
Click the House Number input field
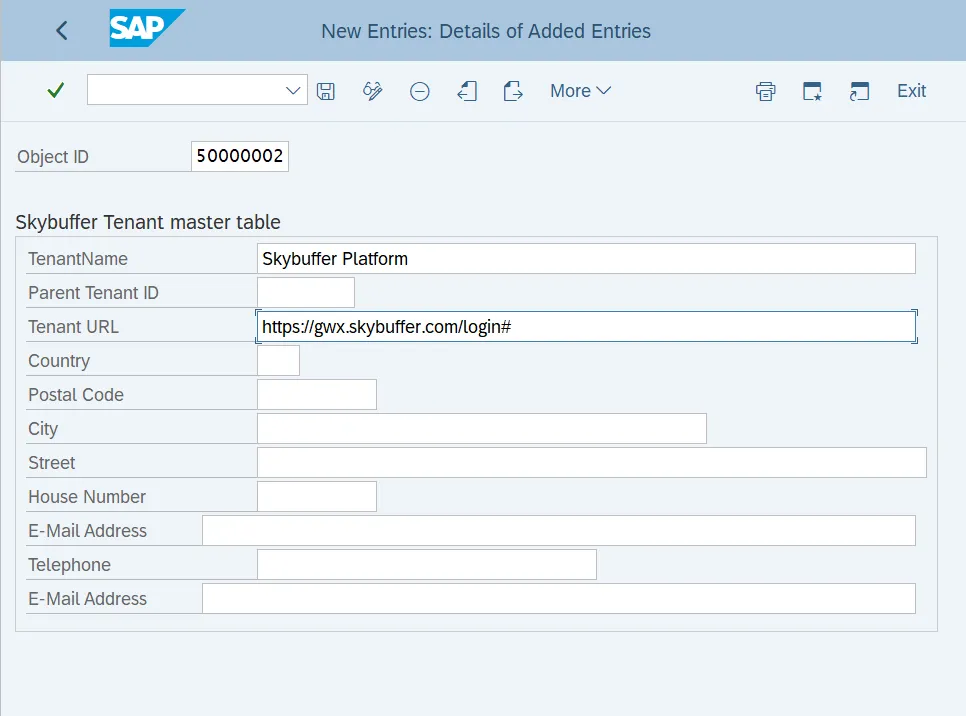(x=317, y=497)
